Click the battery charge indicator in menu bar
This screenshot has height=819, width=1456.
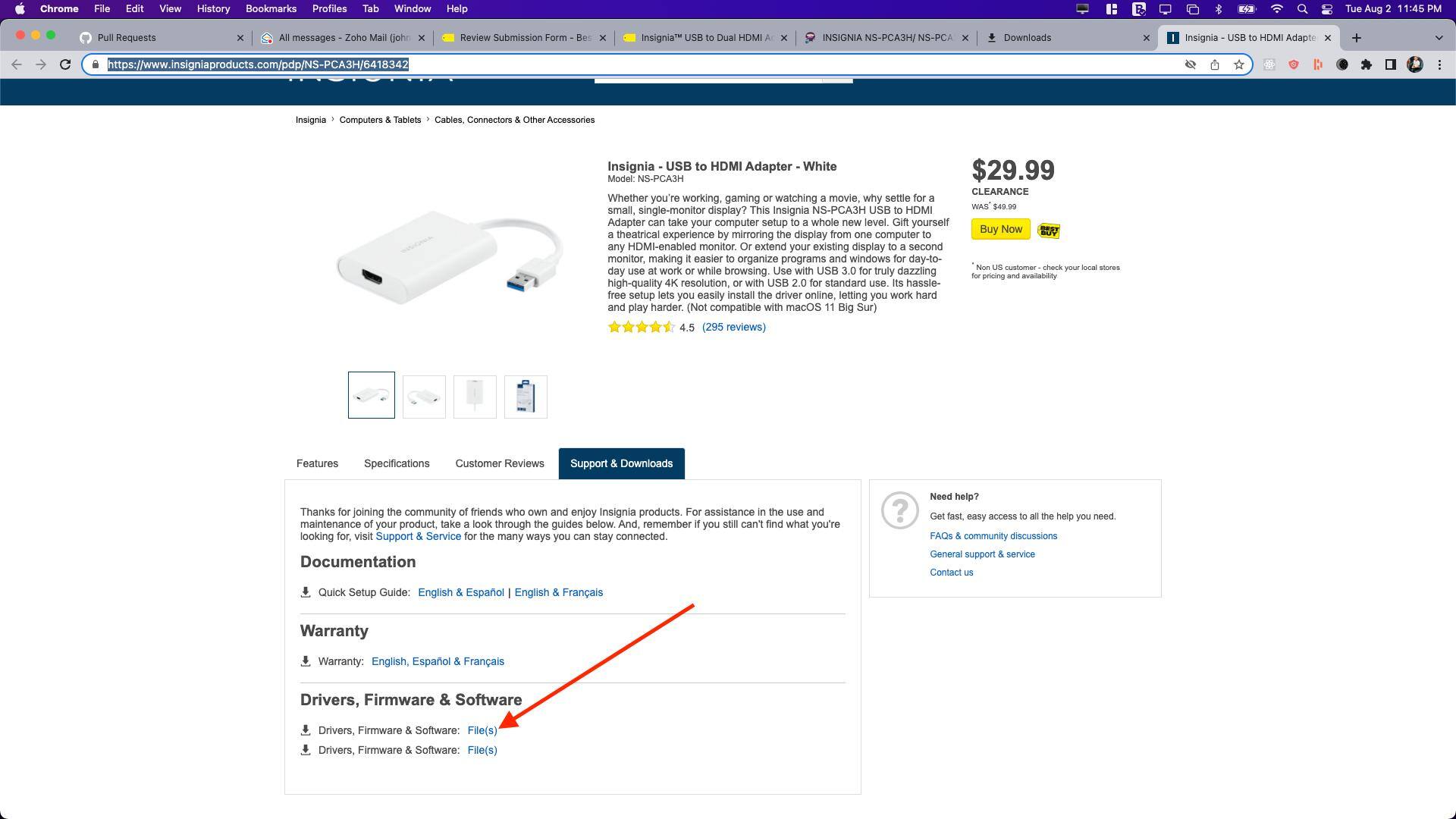1246,9
